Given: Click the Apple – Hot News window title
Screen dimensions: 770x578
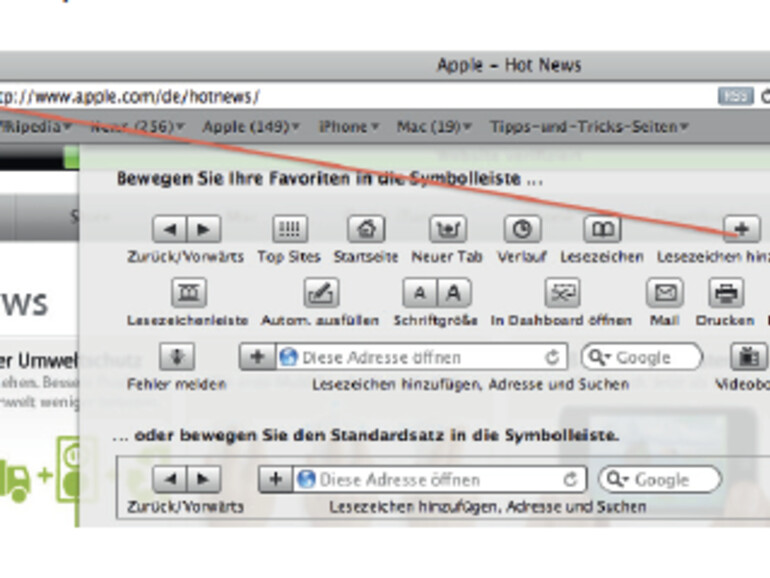Looking at the screenshot, I should [509, 65].
